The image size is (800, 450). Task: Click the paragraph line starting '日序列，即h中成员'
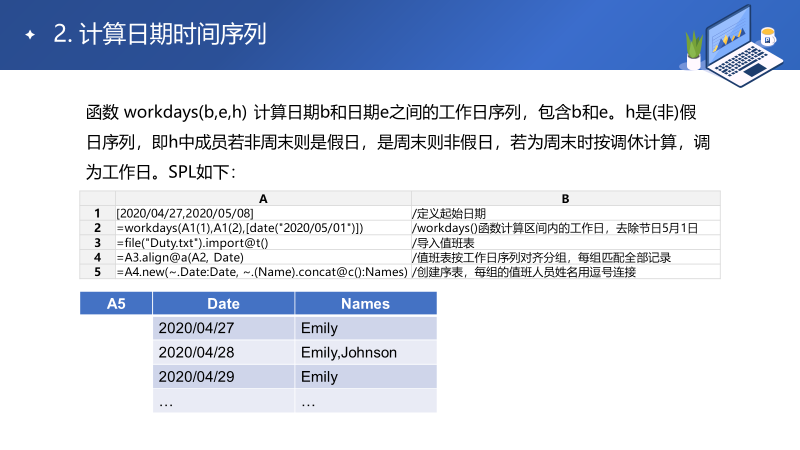398,142
